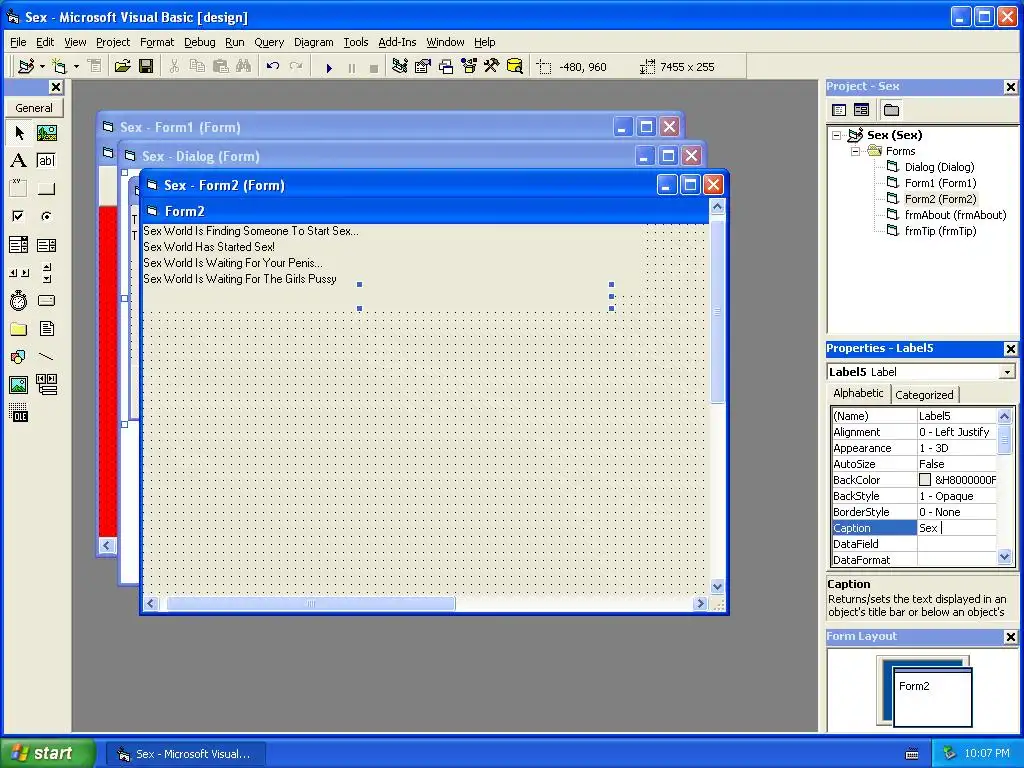Select the OLE control in the toolbox
1024x768 pixels.
19,413
